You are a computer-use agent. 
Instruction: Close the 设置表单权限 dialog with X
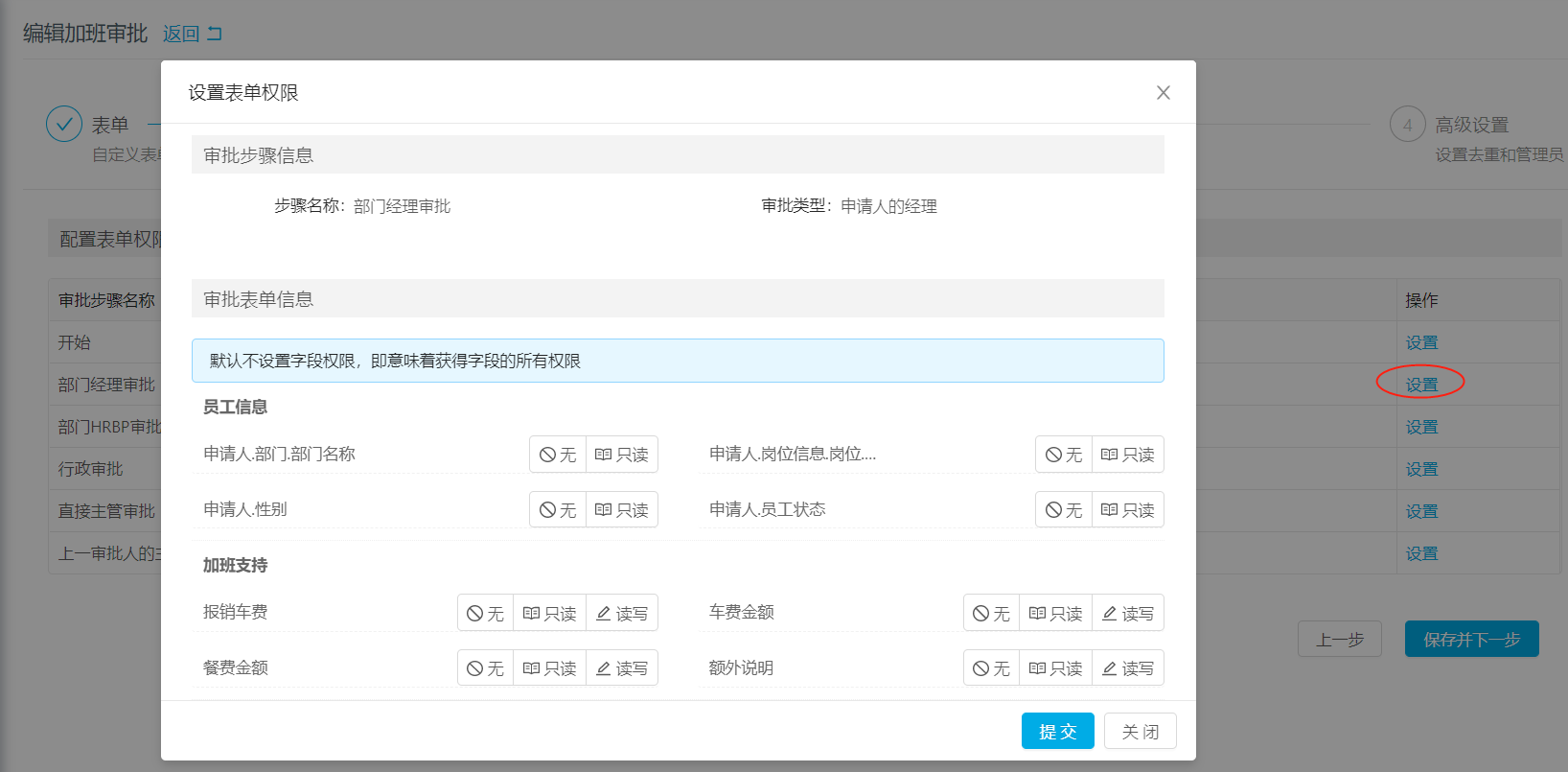1164,93
